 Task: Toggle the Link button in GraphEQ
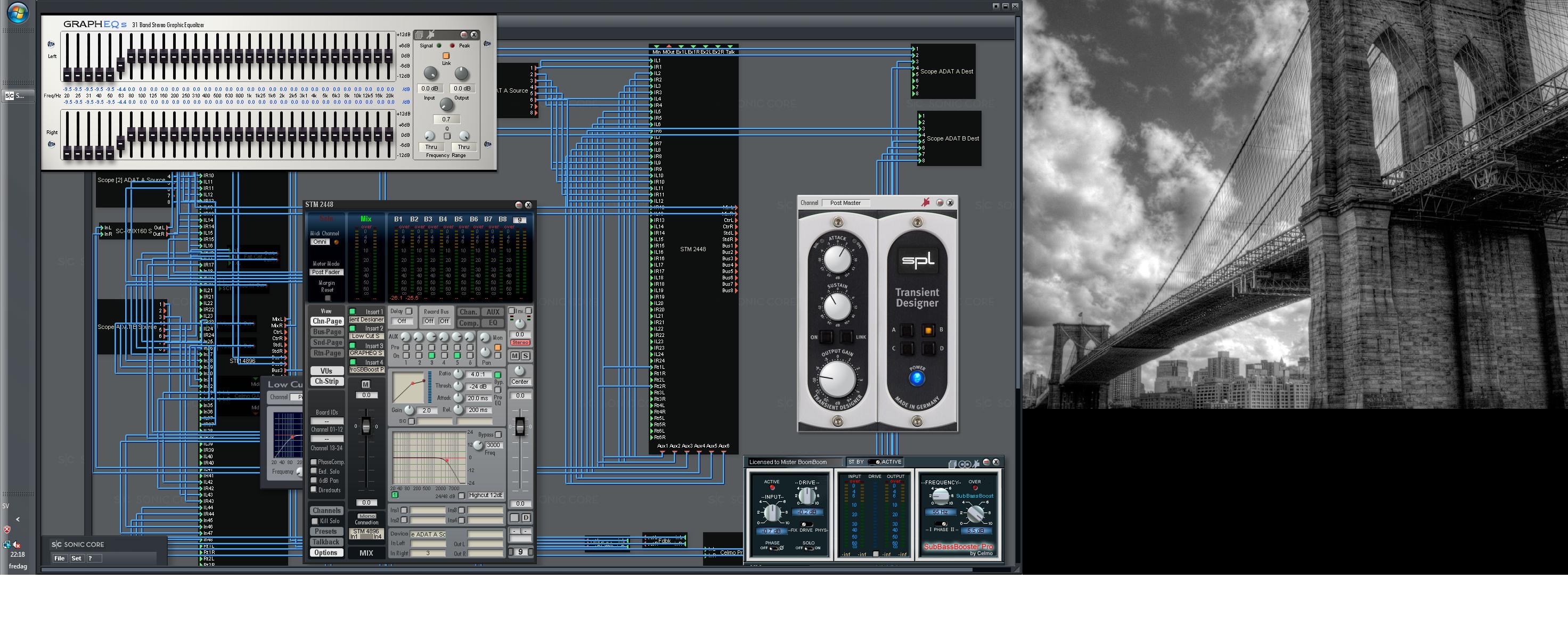pyautogui.click(x=446, y=56)
